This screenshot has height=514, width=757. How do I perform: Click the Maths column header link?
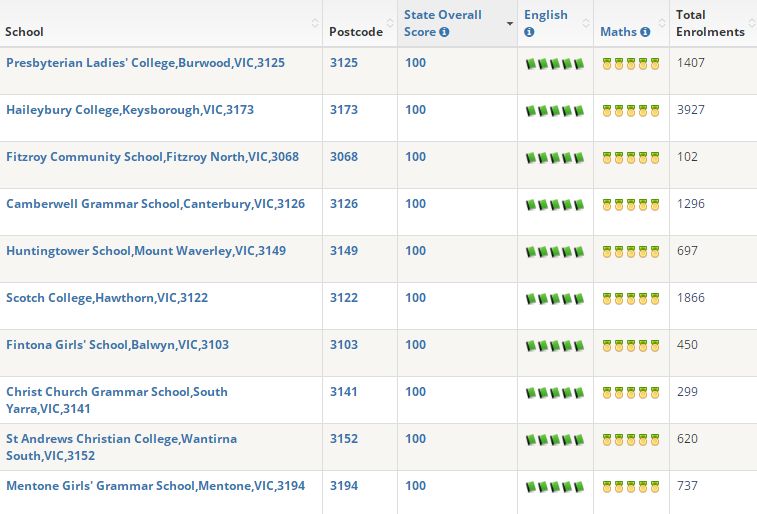pyautogui.click(x=618, y=32)
